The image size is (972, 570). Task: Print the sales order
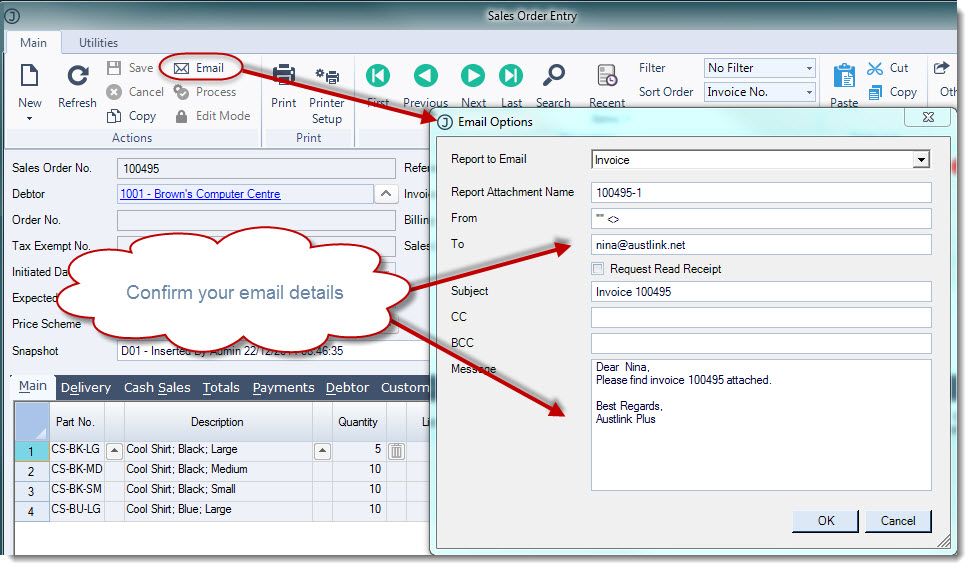pos(283,86)
